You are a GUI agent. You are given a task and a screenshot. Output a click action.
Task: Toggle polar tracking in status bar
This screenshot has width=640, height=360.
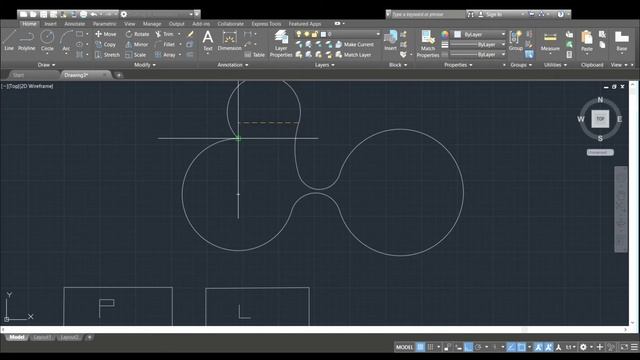point(478,347)
